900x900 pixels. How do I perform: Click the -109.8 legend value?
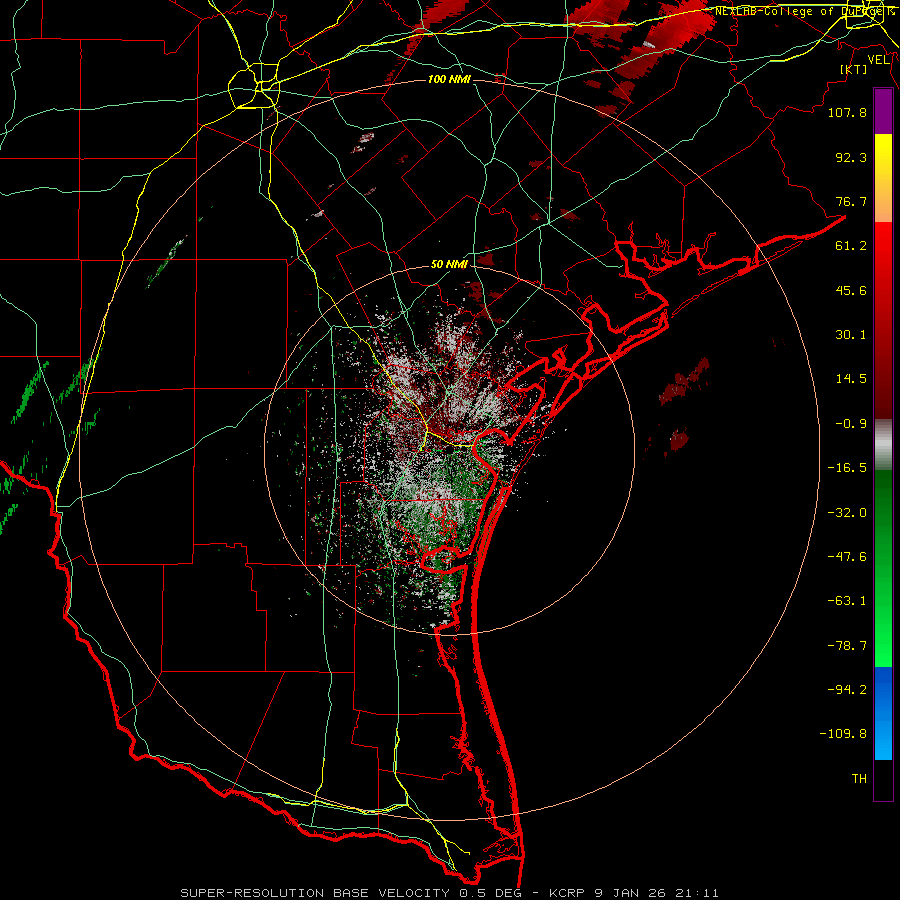coord(843,734)
